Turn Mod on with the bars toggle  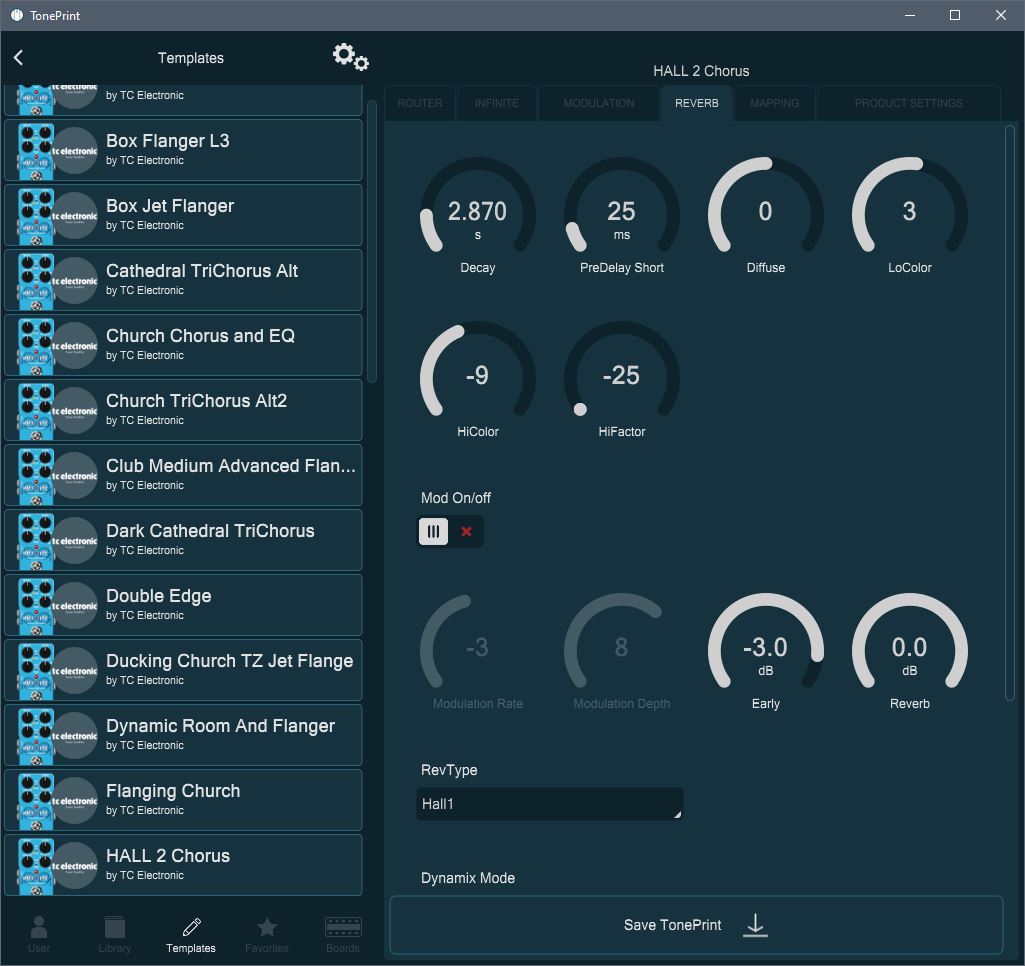(433, 532)
